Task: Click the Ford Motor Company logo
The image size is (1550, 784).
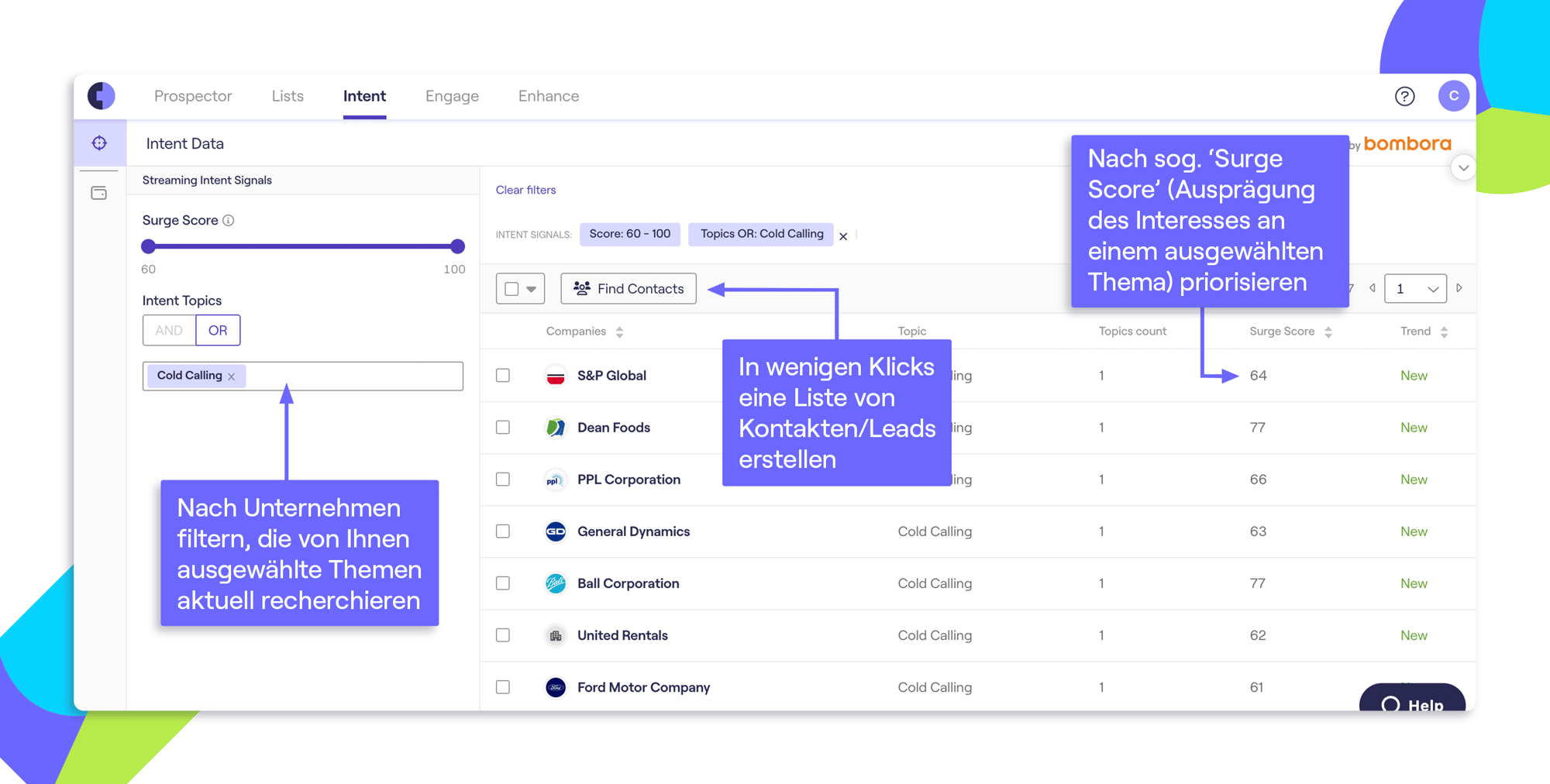Action: 556,687
